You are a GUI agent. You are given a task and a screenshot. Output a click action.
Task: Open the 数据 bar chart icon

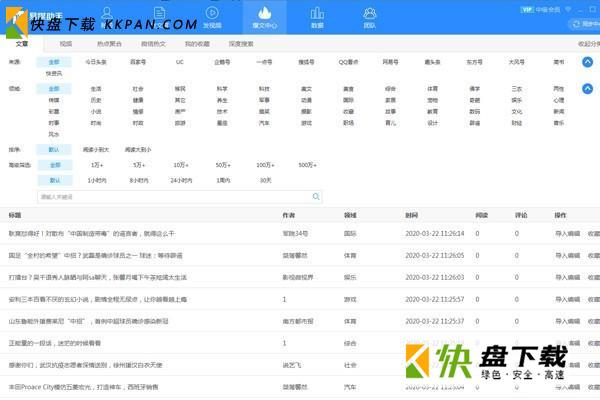317,13
